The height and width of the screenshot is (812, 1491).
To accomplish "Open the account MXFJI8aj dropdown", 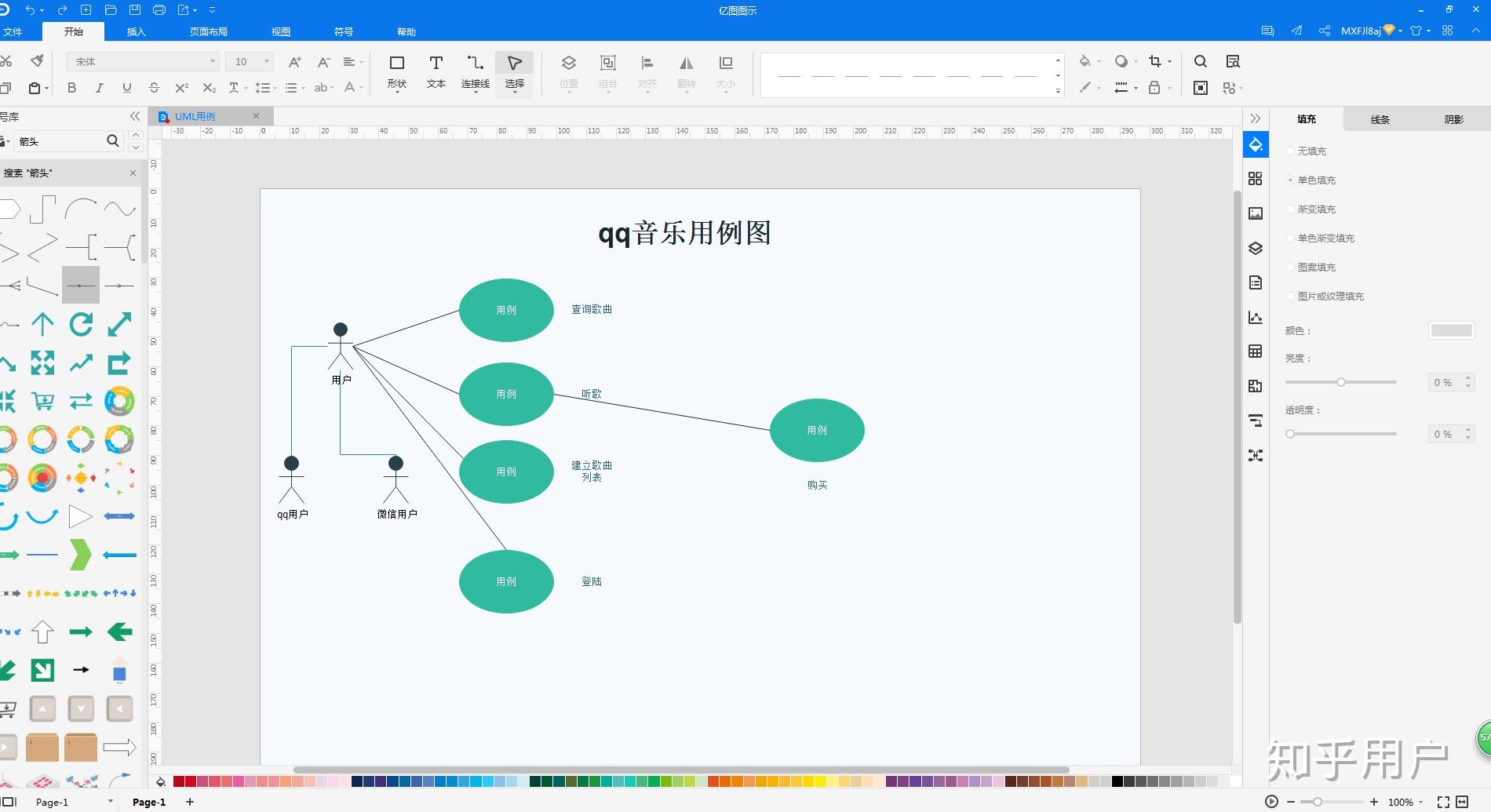I will (x=1372, y=31).
